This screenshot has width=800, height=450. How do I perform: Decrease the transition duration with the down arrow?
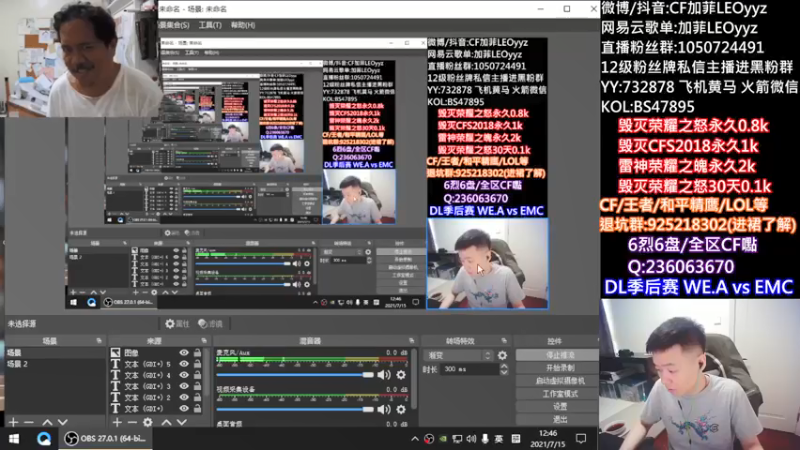[504, 372]
